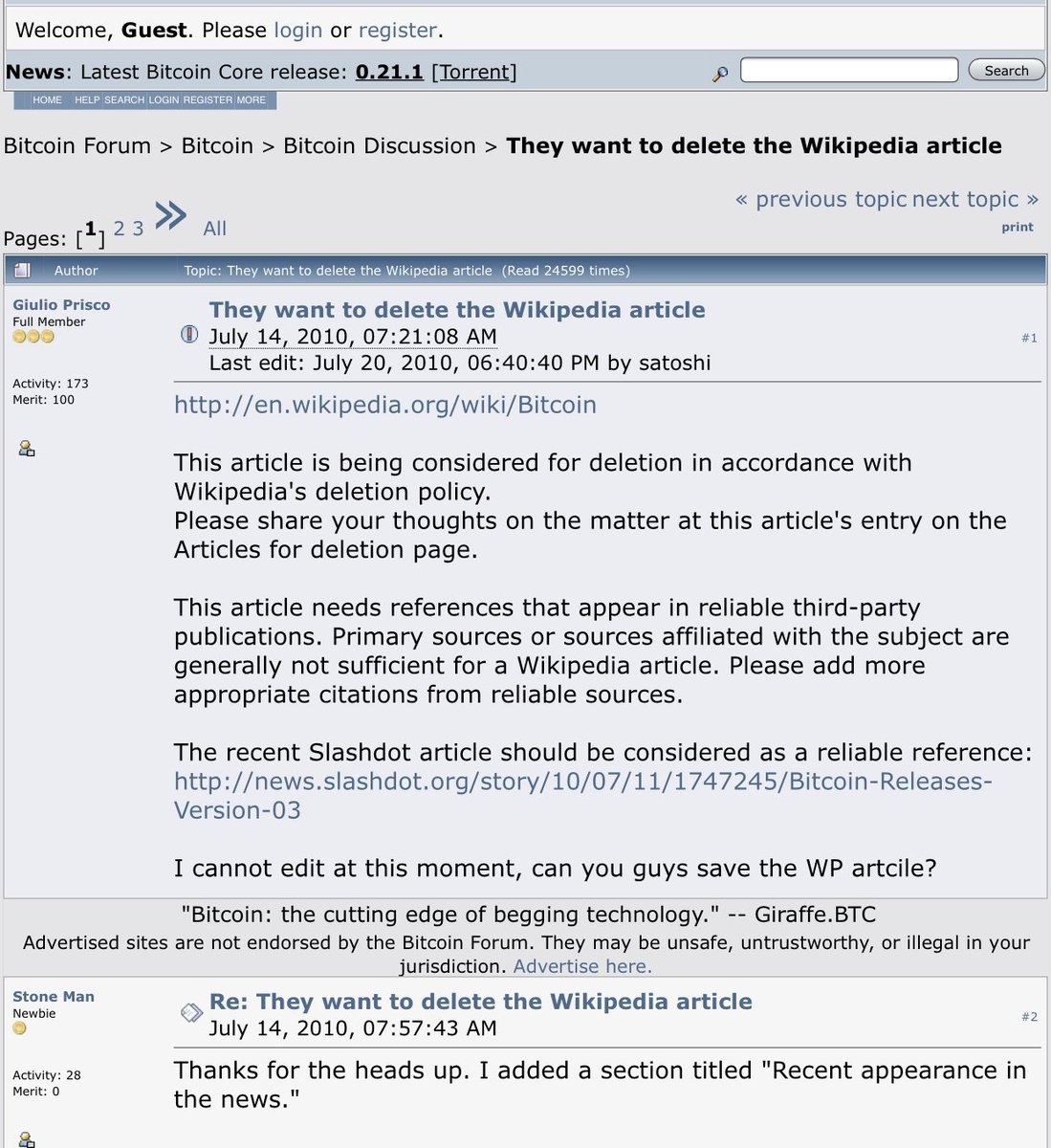Screen dimensions: 1051x1148
Task: Open the SEARCH menu item
Action: 124,99
